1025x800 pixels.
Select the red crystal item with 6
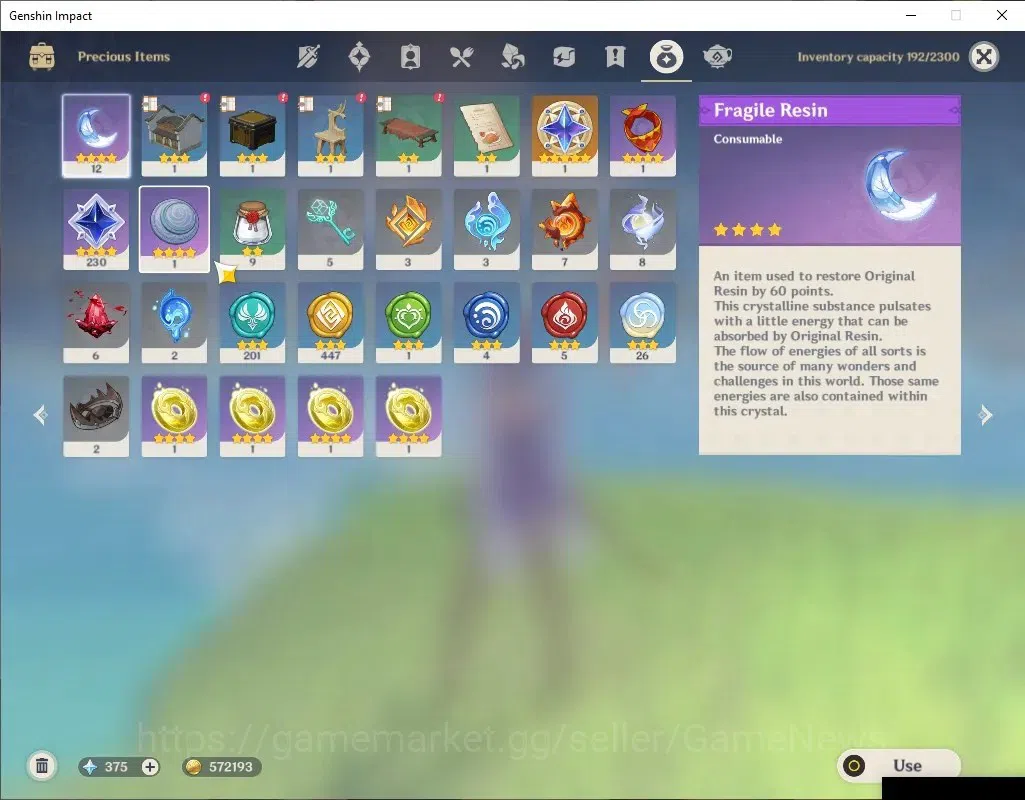[96, 323]
